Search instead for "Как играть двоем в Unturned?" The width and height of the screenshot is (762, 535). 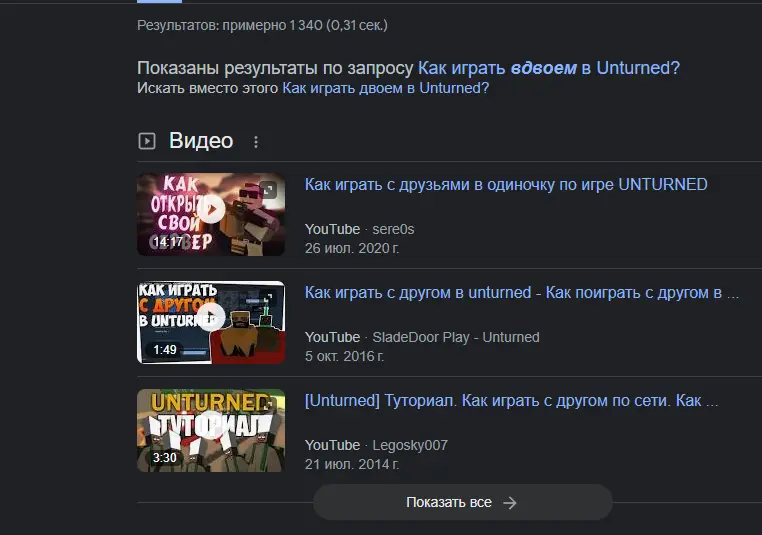(385, 88)
